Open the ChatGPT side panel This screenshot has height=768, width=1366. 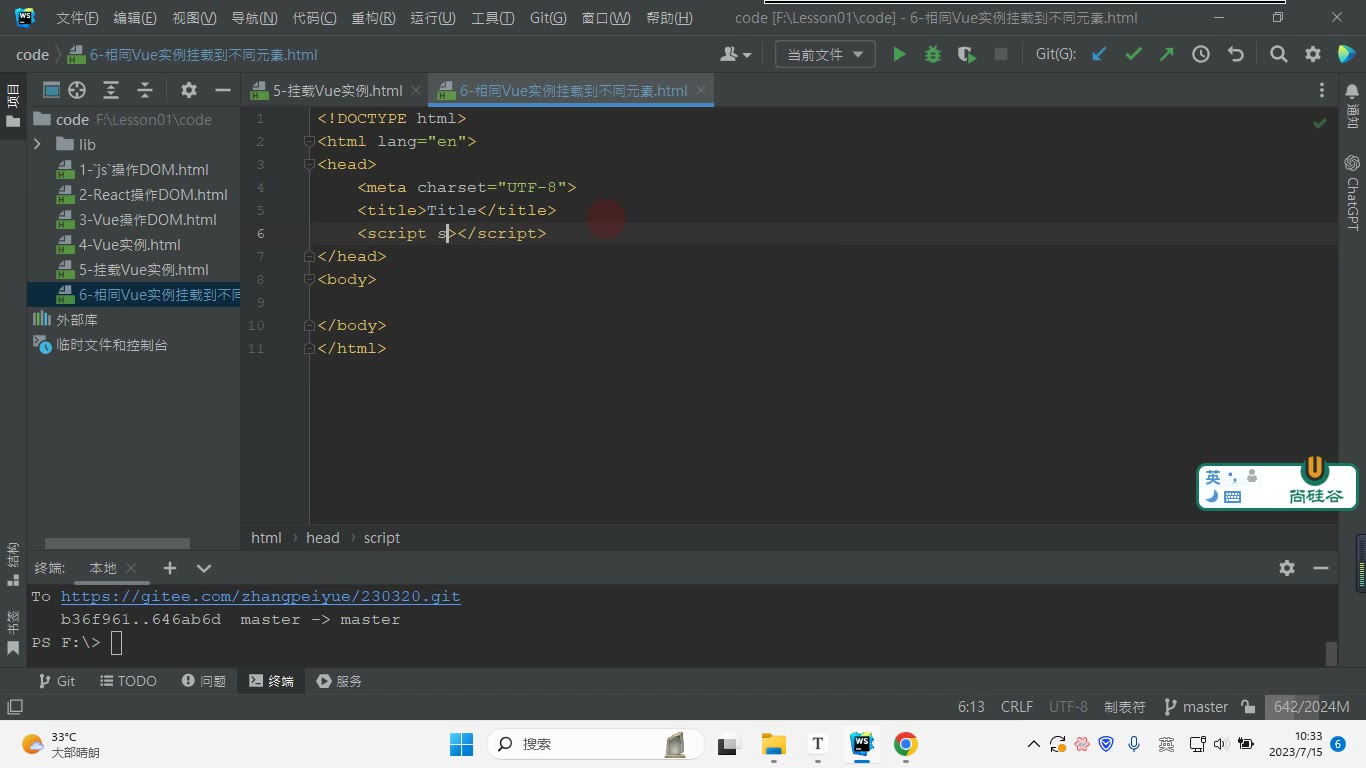pyautogui.click(x=1352, y=192)
